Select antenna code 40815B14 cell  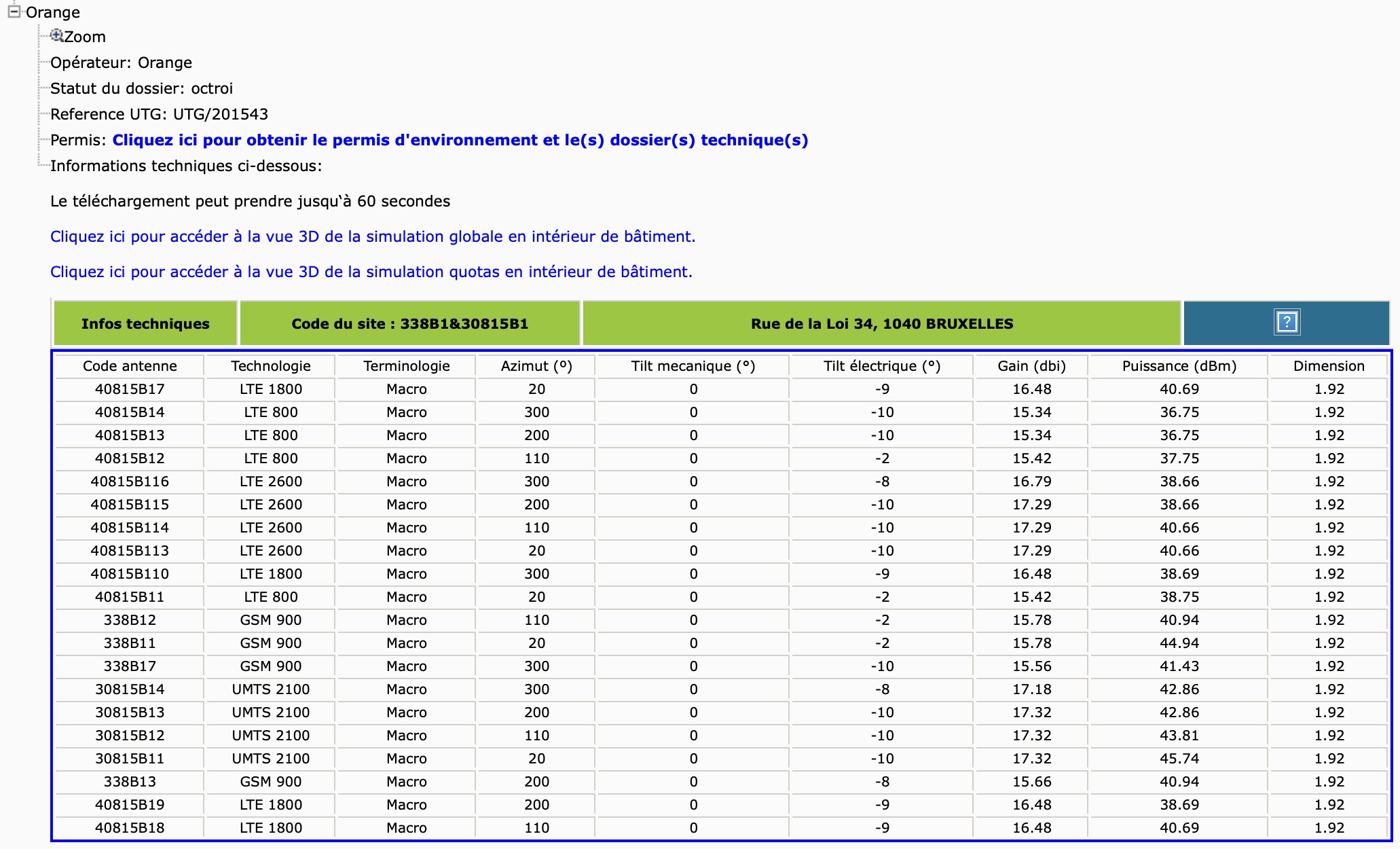130,412
